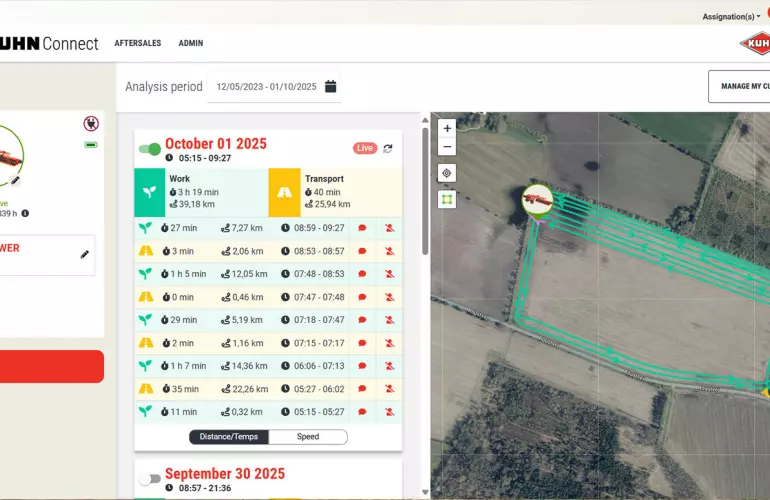Zoom in on the map

pos(447,128)
